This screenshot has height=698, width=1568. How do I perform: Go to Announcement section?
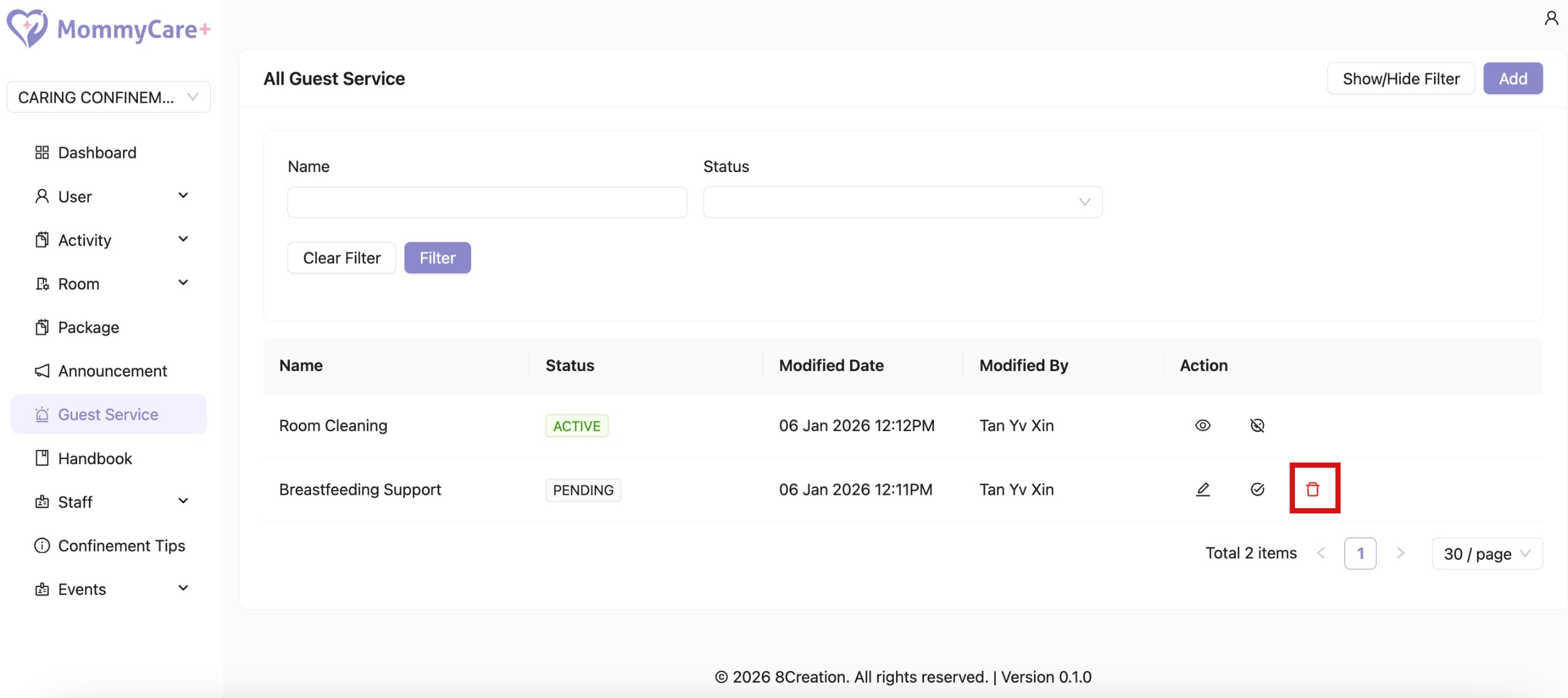click(112, 371)
